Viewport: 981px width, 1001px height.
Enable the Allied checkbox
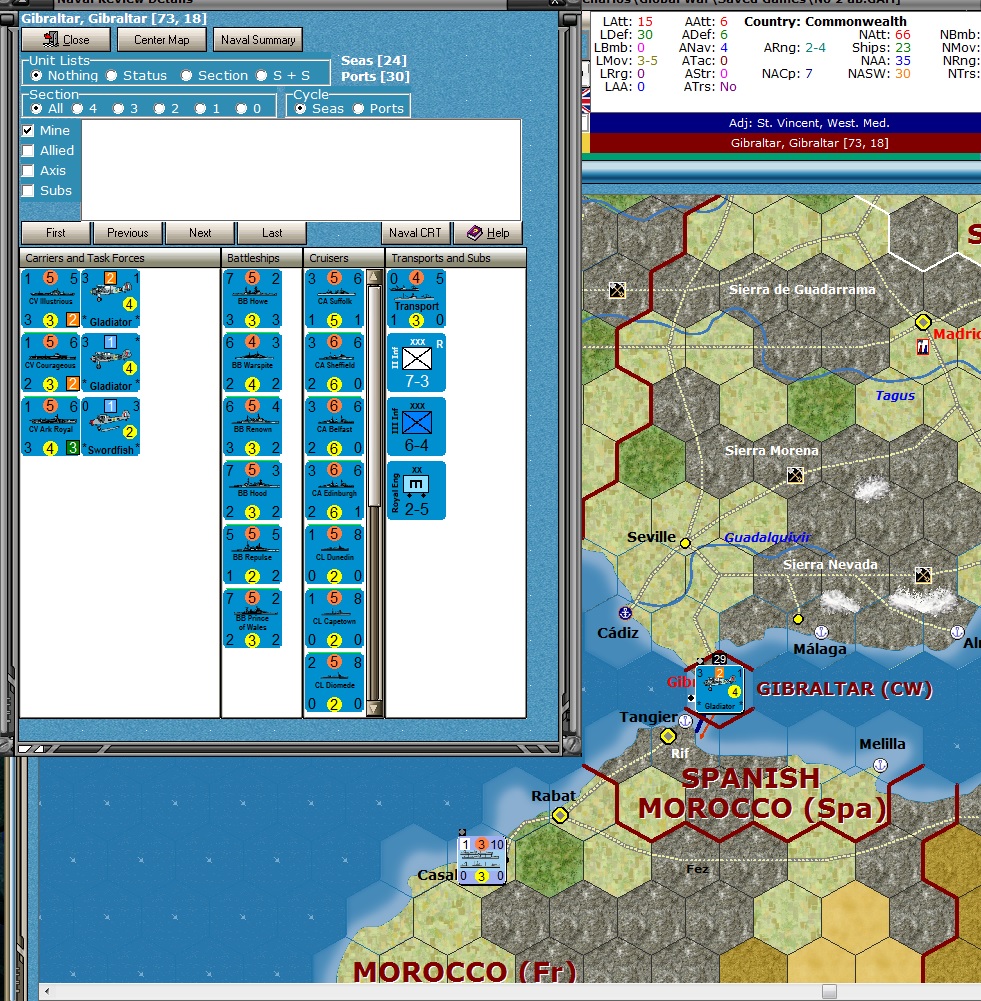pos(28,151)
